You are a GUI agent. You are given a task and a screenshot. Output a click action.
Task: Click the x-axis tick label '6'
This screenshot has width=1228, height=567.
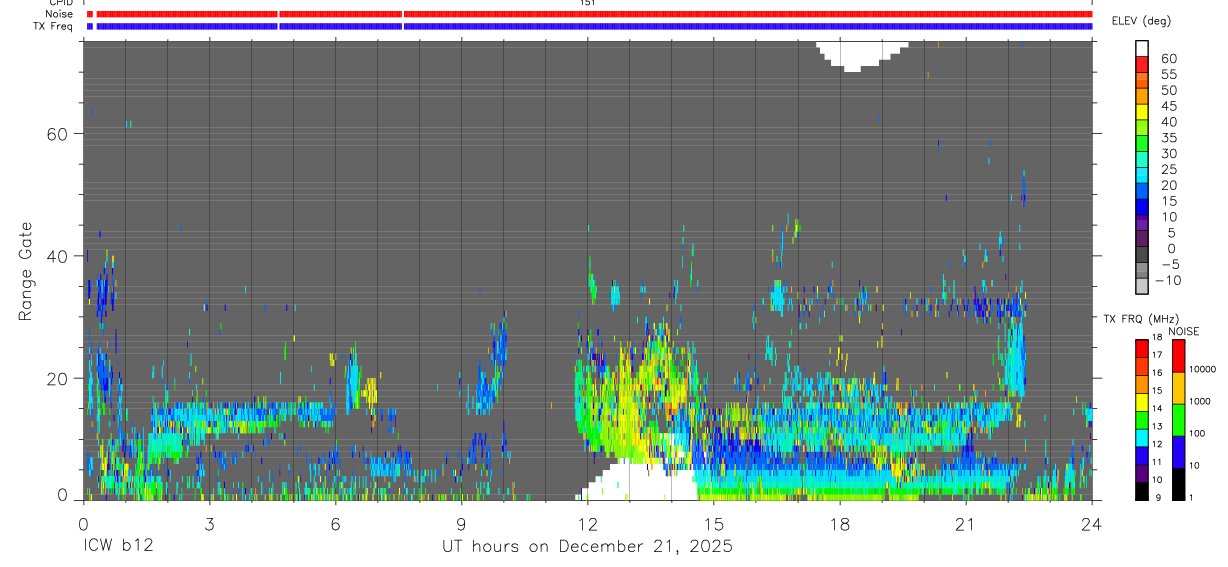[x=335, y=524]
